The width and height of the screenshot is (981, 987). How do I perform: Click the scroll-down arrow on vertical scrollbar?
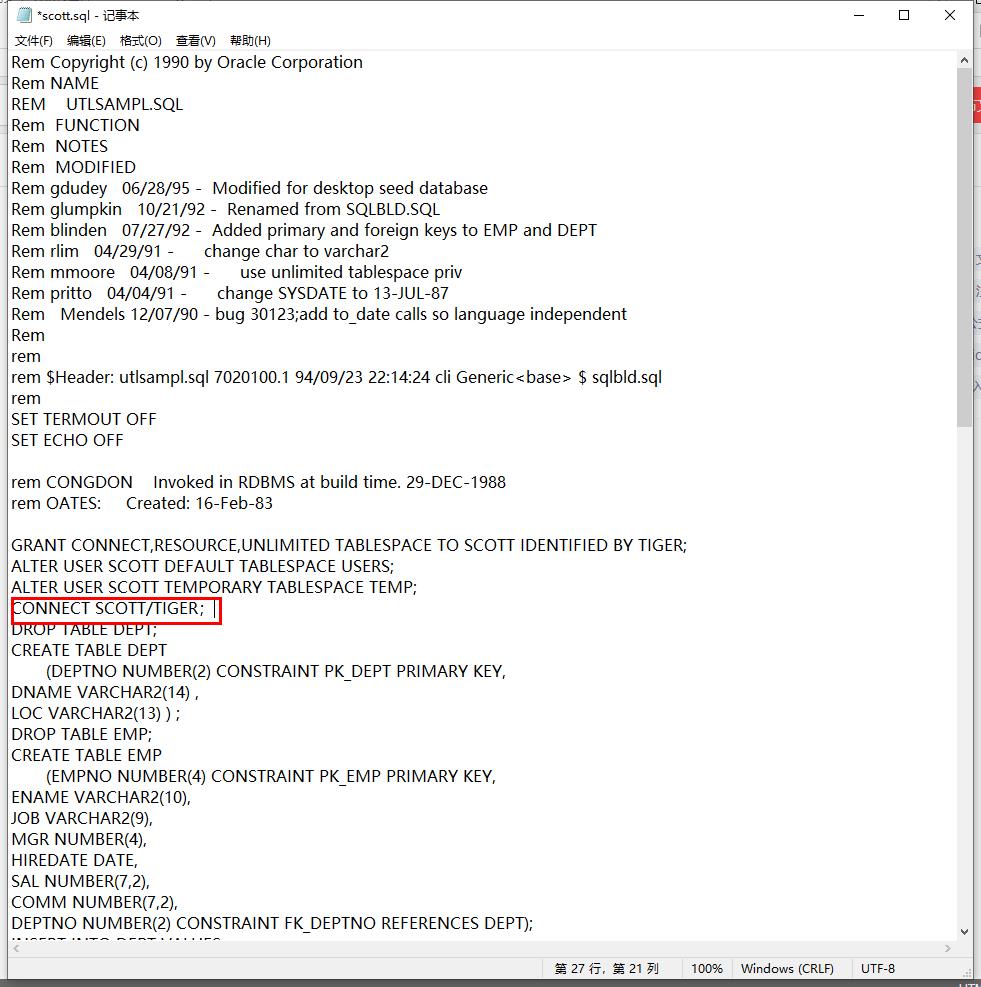point(963,931)
